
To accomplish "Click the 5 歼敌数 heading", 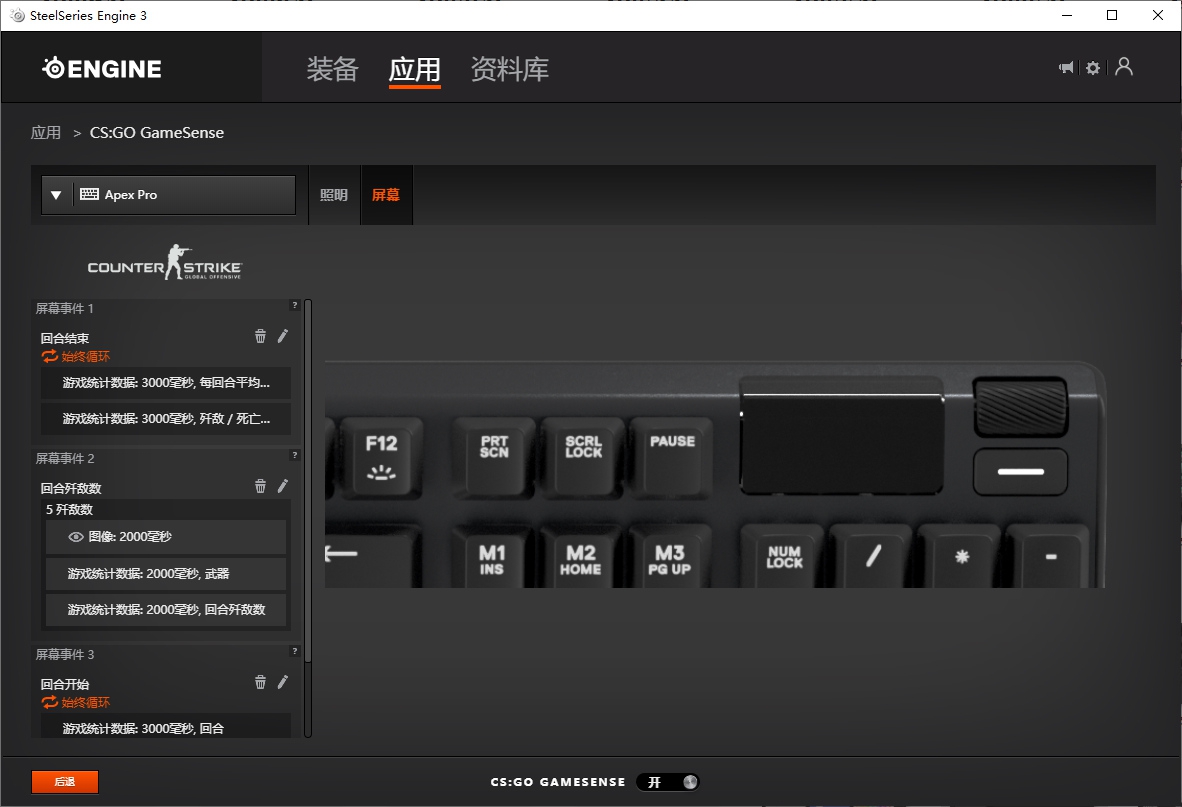I will click(69, 510).
